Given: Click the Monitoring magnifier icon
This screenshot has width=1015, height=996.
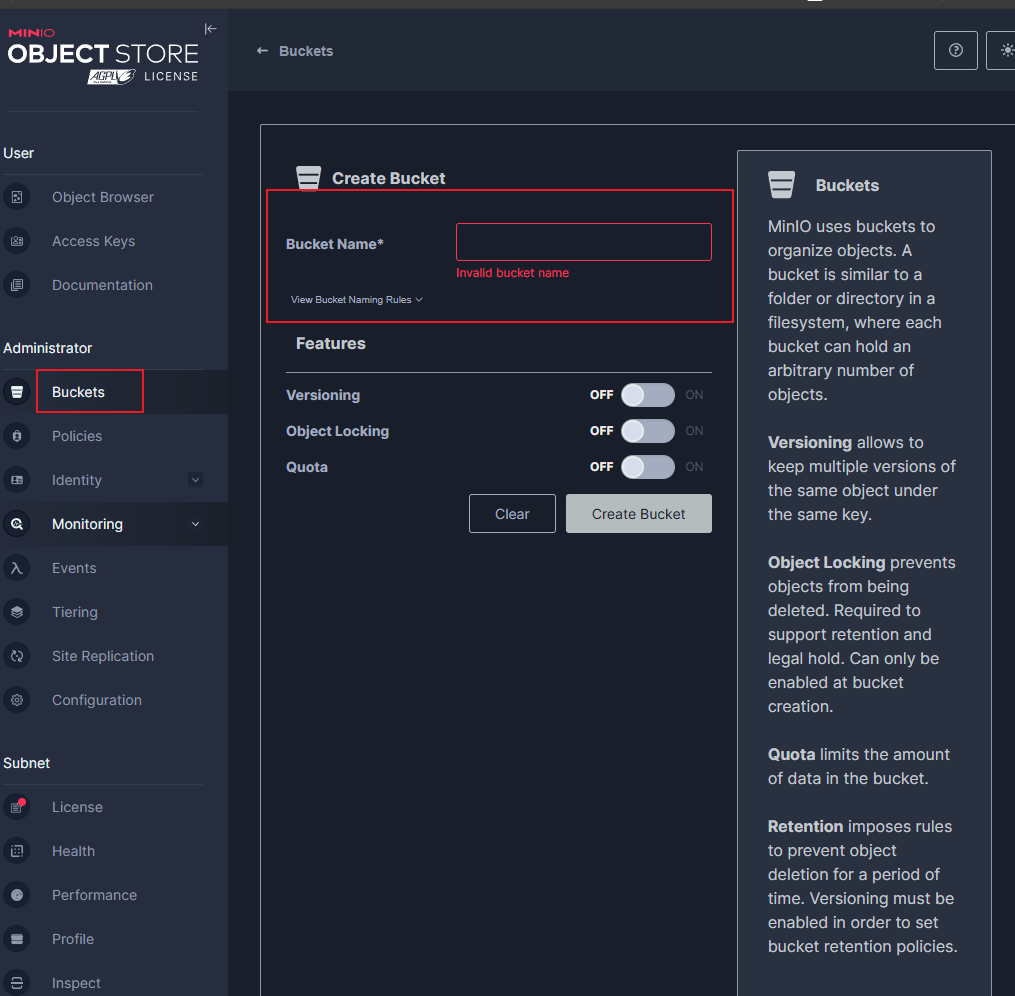Looking at the screenshot, I should coord(17,524).
